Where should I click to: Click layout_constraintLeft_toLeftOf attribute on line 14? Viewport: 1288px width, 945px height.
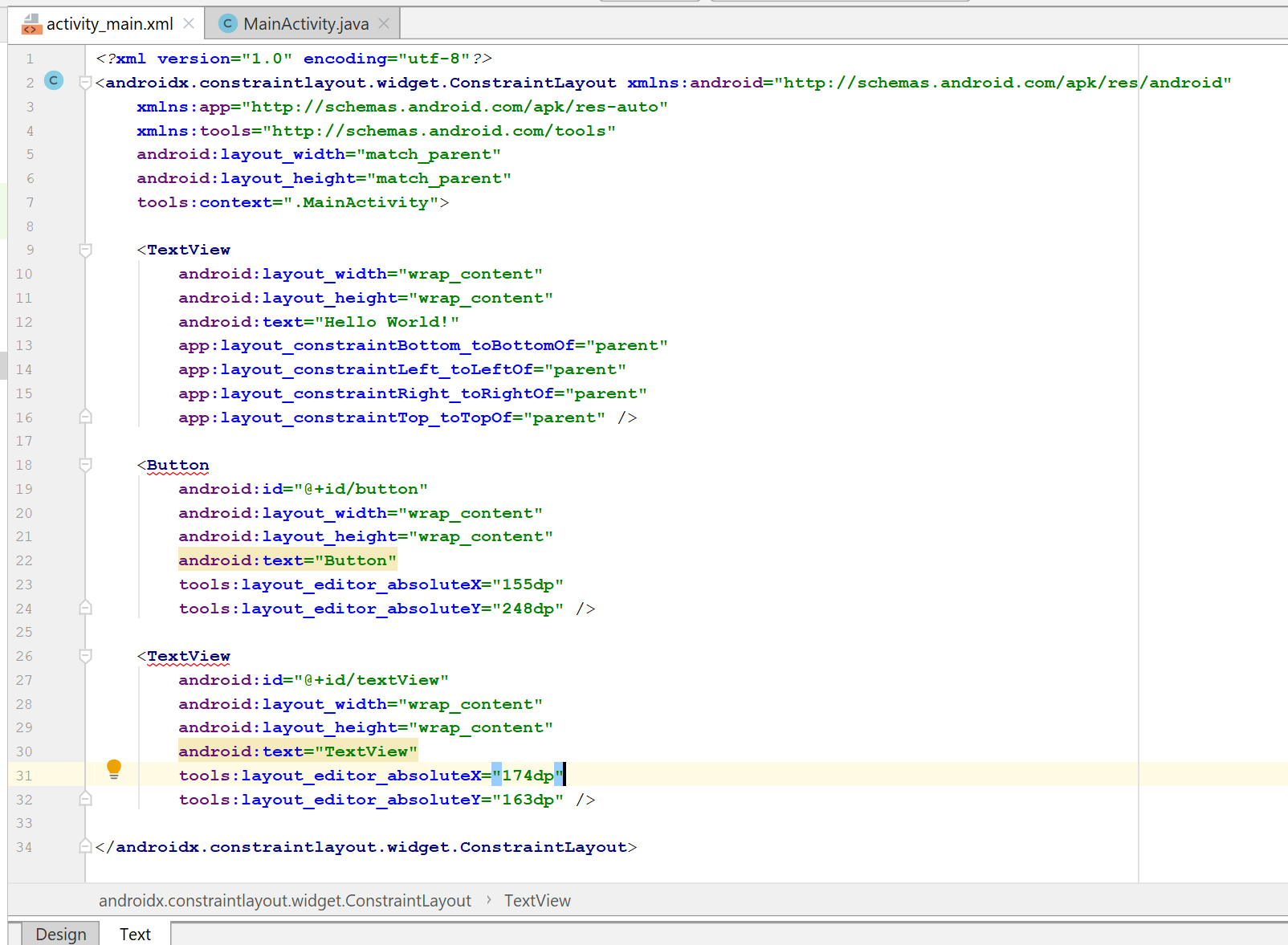[x=402, y=369]
